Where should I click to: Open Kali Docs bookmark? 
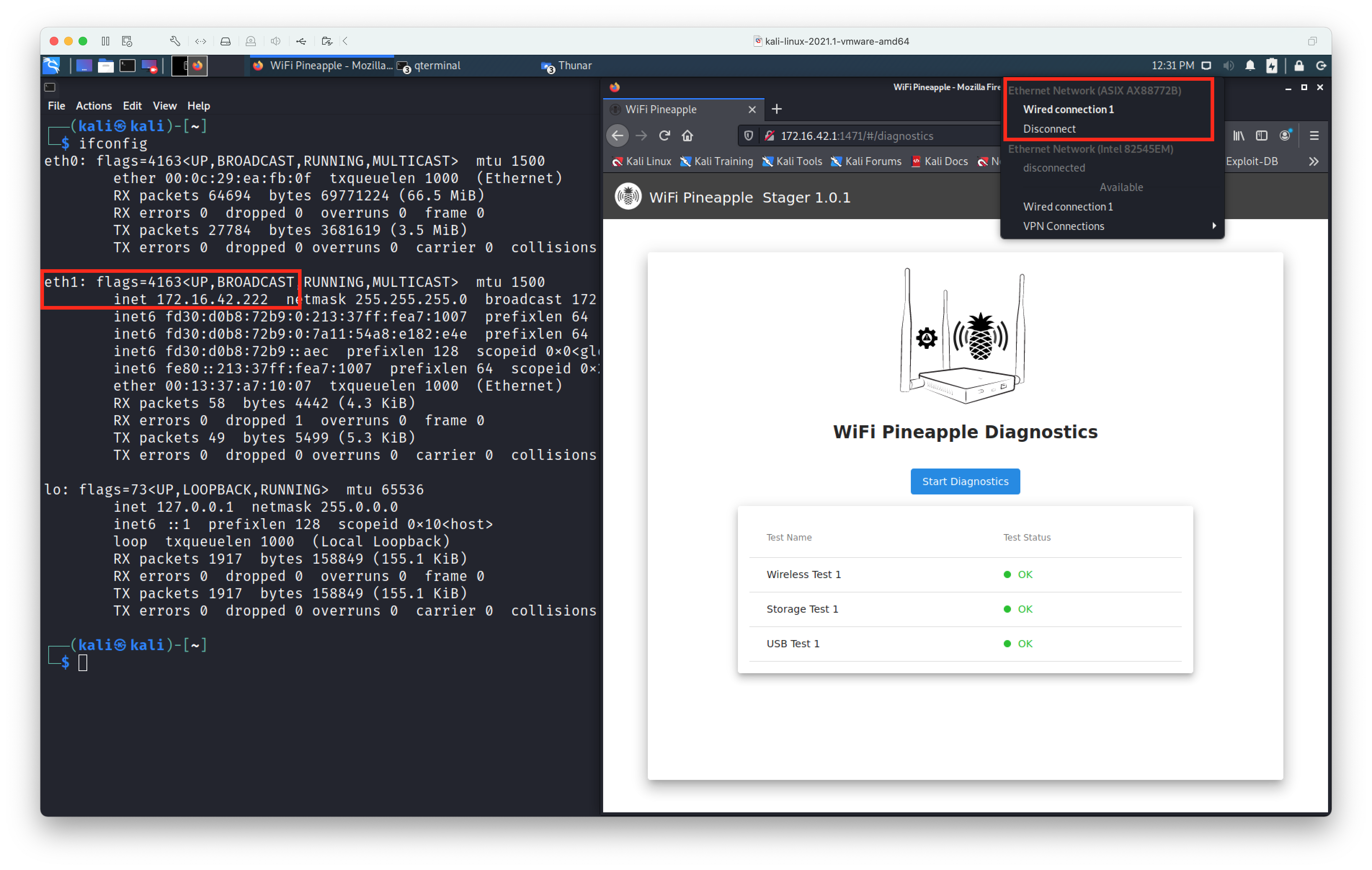pyautogui.click(x=940, y=161)
